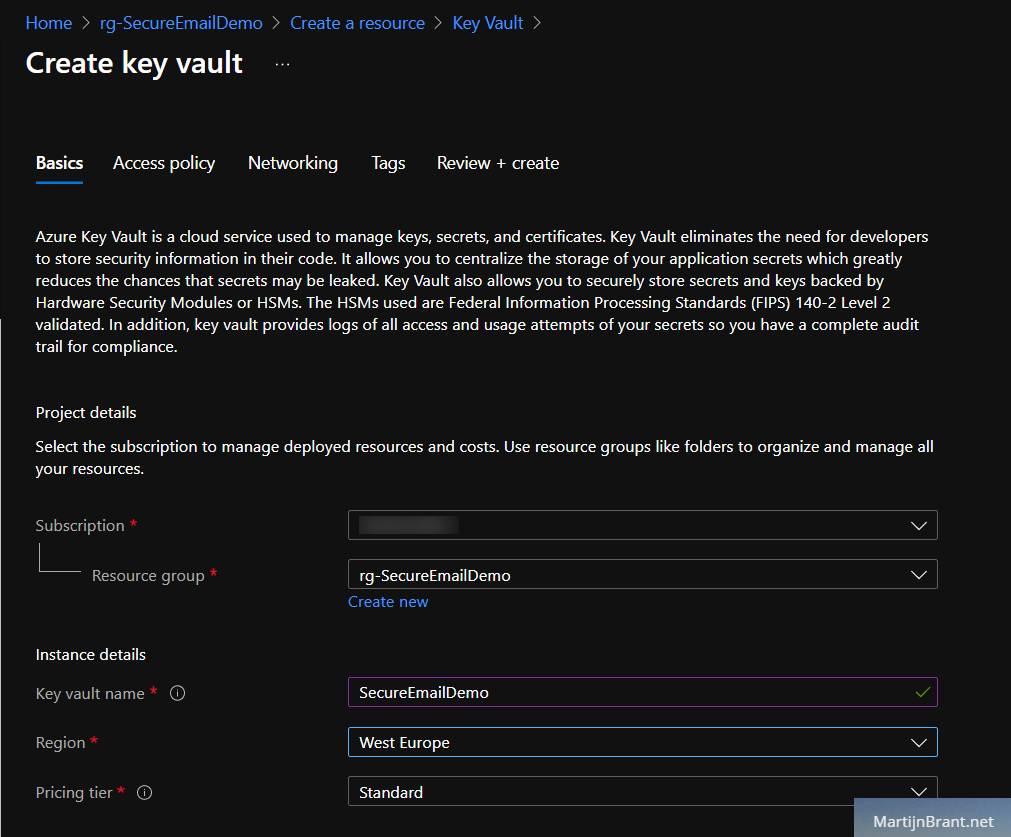This screenshot has height=837, width=1011.
Task: Click the Resource group field label
Action: point(148,575)
